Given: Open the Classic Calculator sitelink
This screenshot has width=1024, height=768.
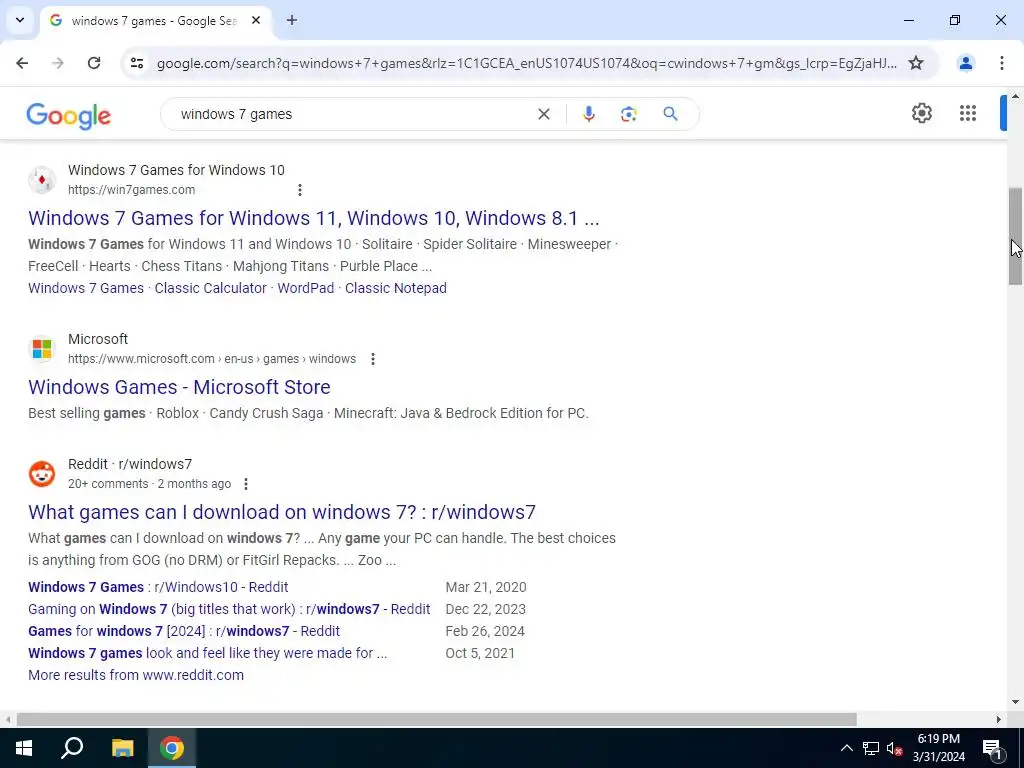Looking at the screenshot, I should (x=210, y=288).
